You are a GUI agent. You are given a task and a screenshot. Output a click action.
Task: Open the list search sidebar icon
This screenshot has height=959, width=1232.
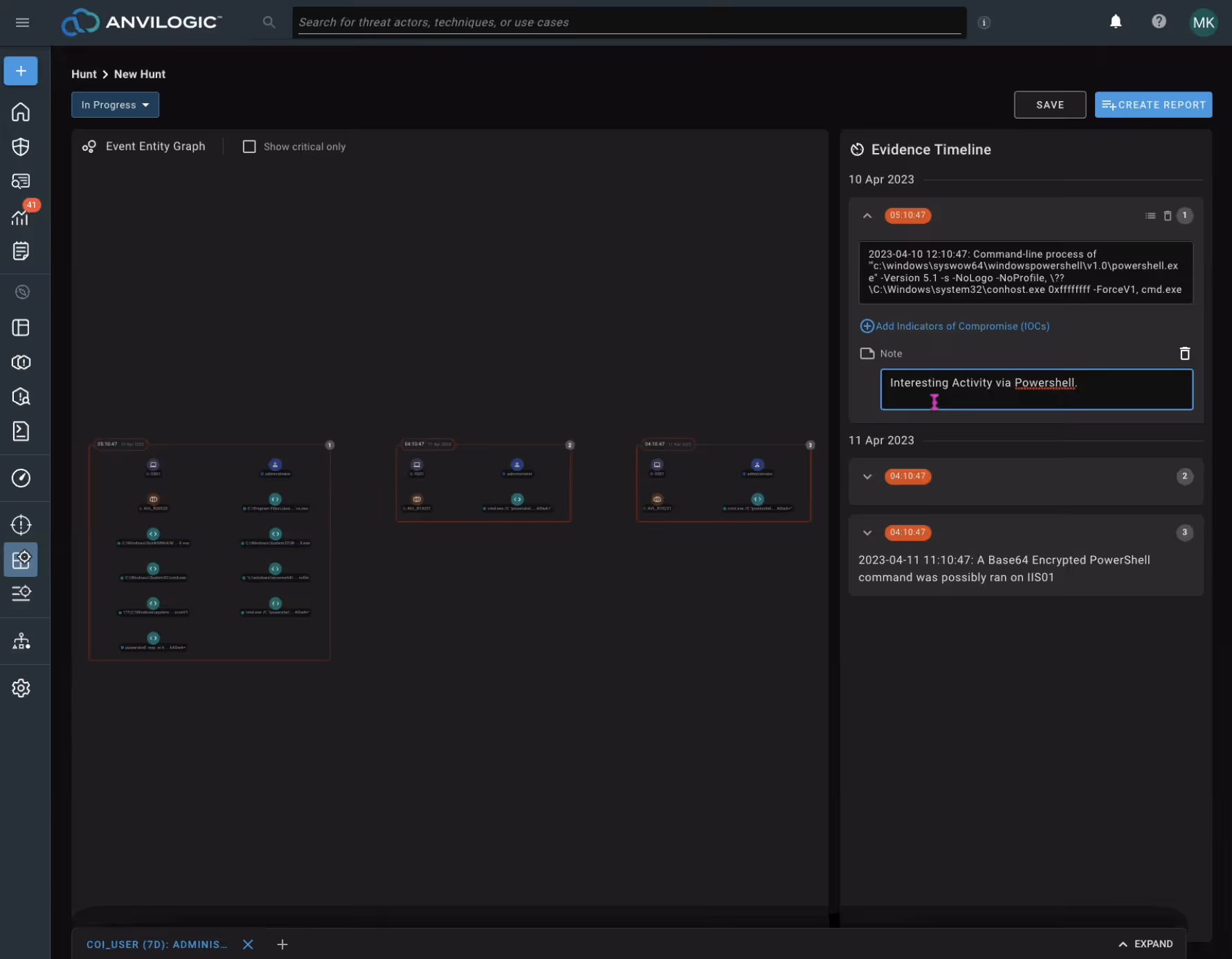[x=21, y=593]
